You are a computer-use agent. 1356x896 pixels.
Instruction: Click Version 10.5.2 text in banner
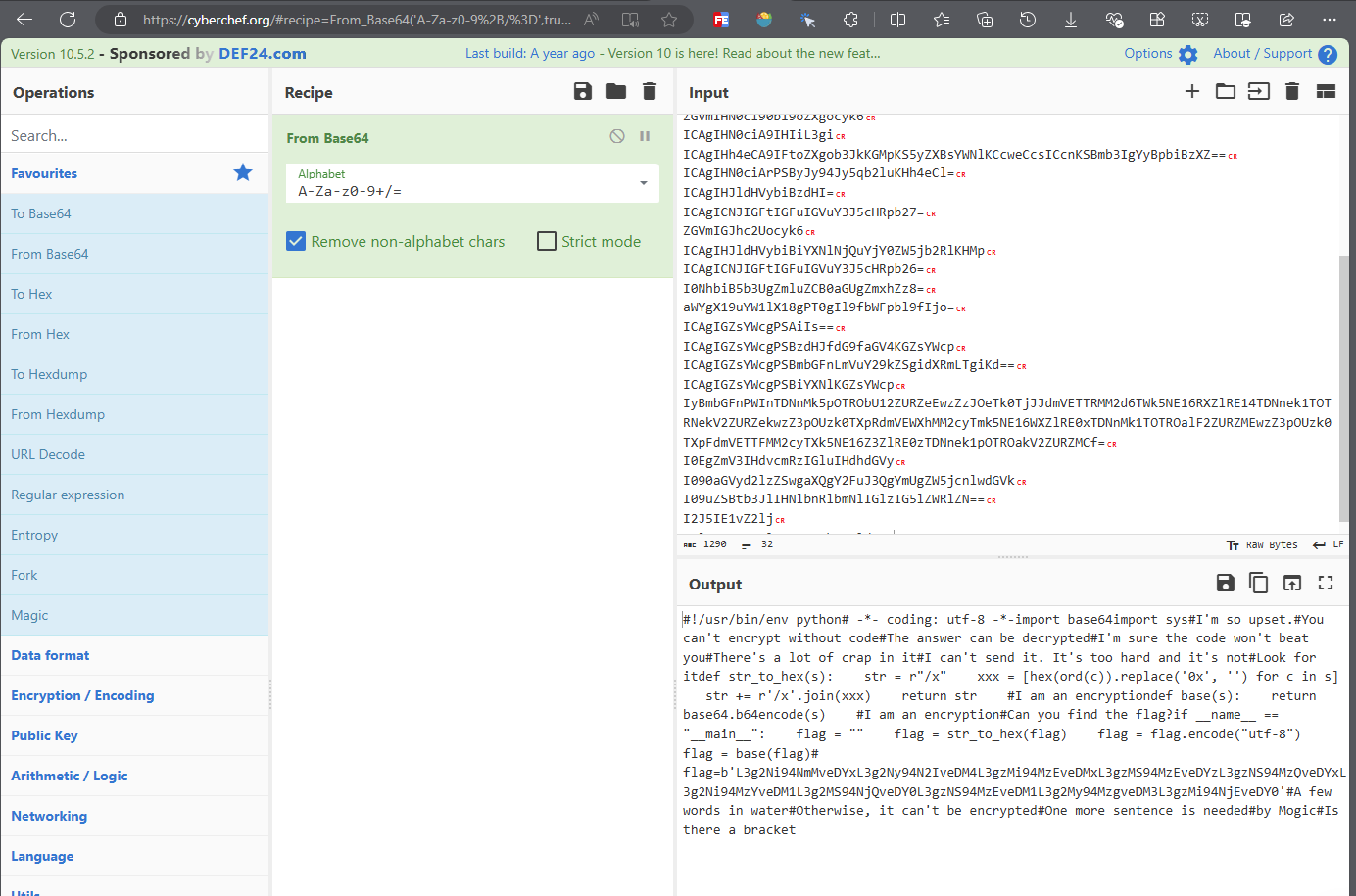coord(53,54)
